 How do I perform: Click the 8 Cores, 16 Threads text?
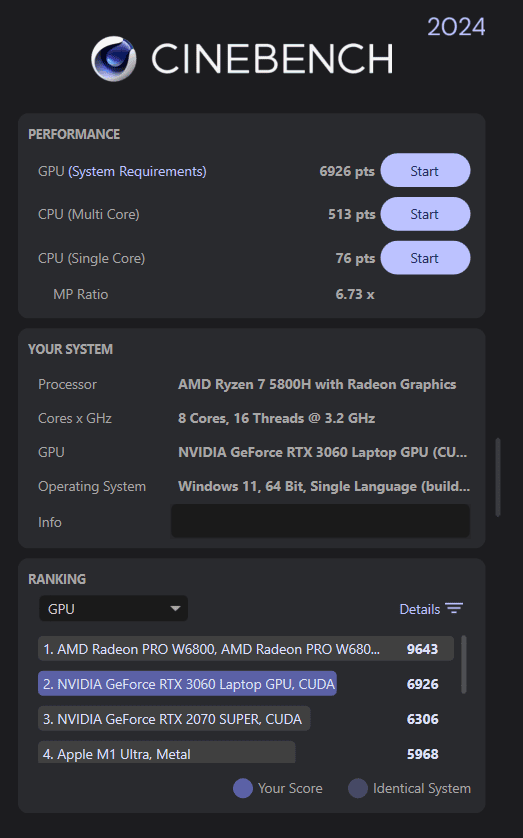tap(276, 418)
